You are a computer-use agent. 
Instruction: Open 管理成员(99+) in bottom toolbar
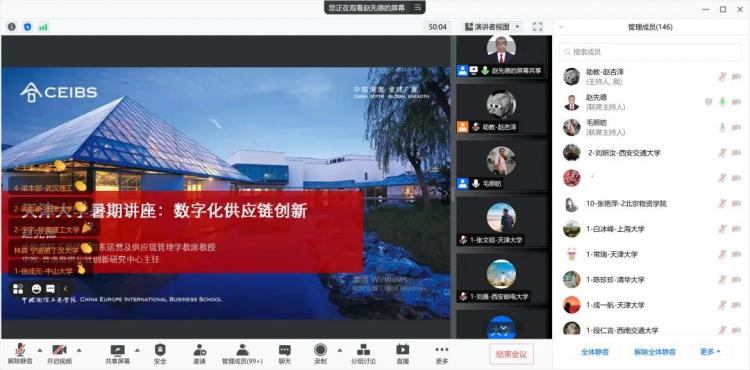[x=242, y=354]
